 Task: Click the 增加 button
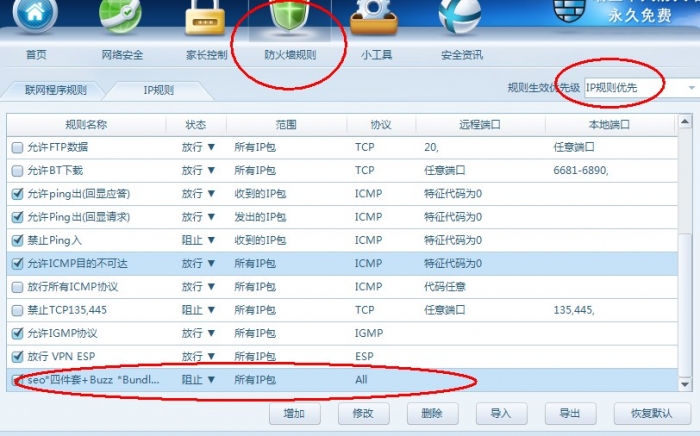(294, 414)
